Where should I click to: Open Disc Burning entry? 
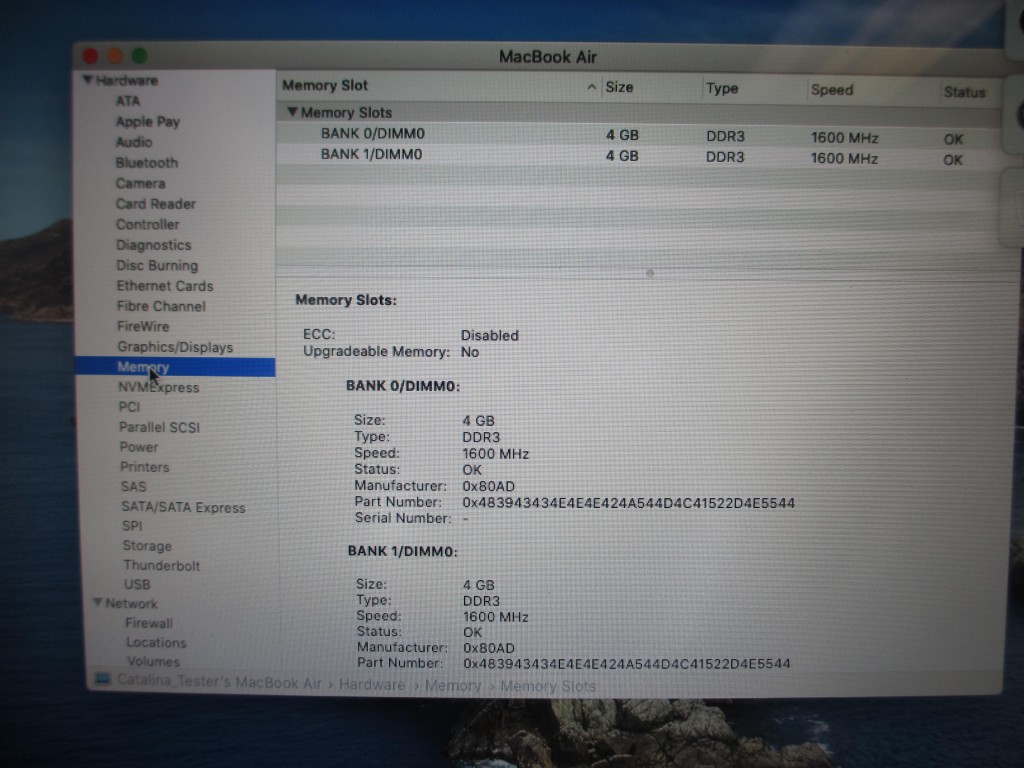(157, 265)
